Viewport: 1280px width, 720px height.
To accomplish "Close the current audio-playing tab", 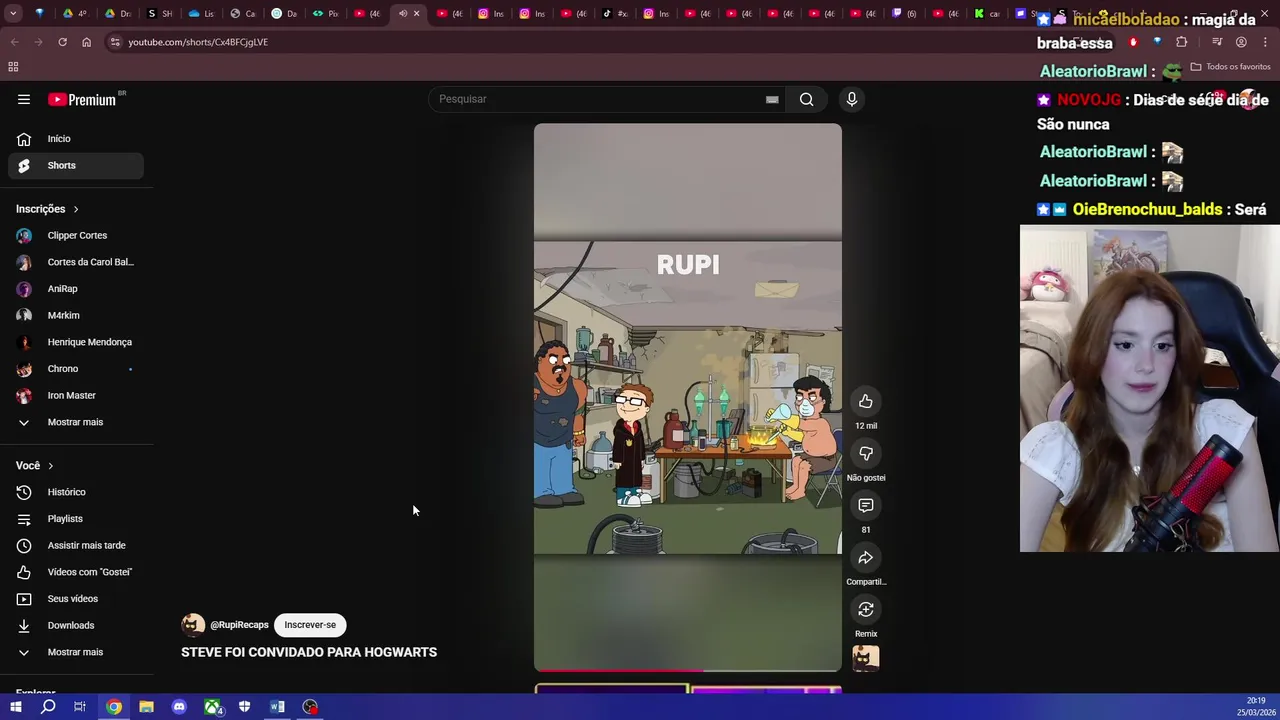I will (417, 13).
